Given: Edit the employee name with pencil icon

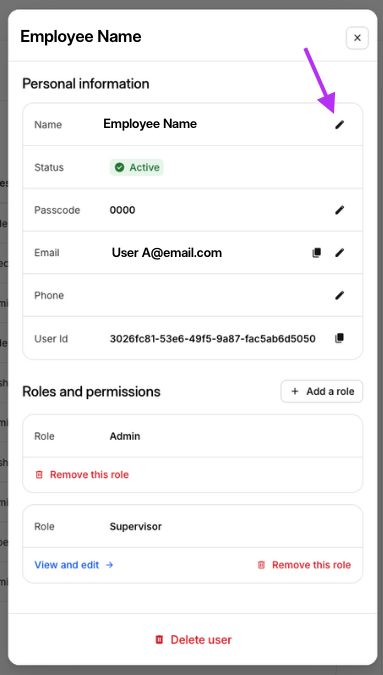Looking at the screenshot, I should 340,125.
